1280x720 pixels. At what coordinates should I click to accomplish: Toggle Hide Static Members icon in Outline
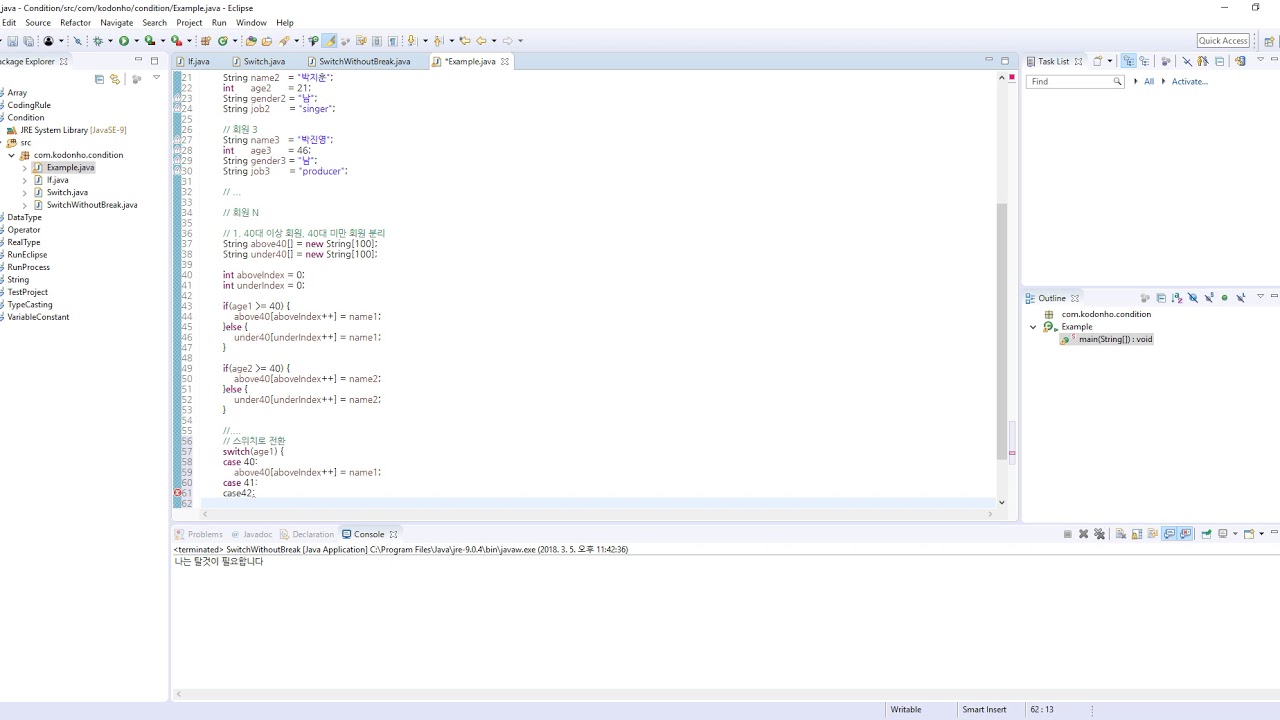tap(1209, 298)
